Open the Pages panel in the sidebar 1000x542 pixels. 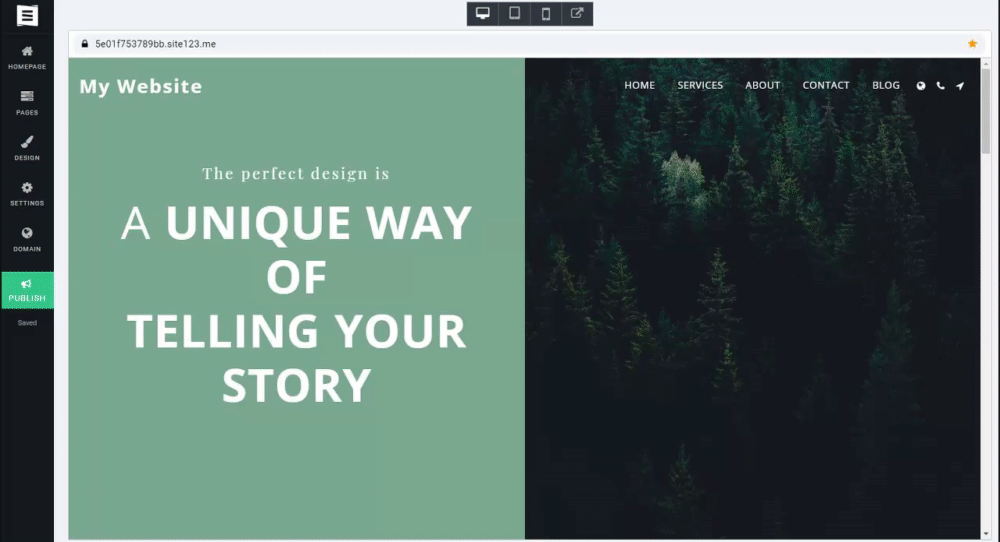(x=27, y=103)
